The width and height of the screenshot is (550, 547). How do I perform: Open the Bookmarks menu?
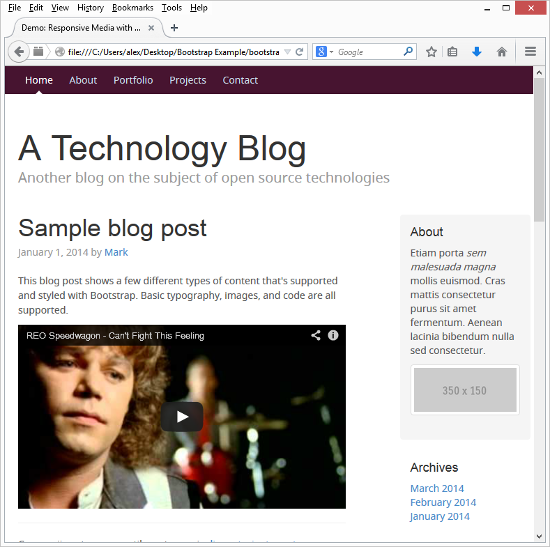(133, 7)
